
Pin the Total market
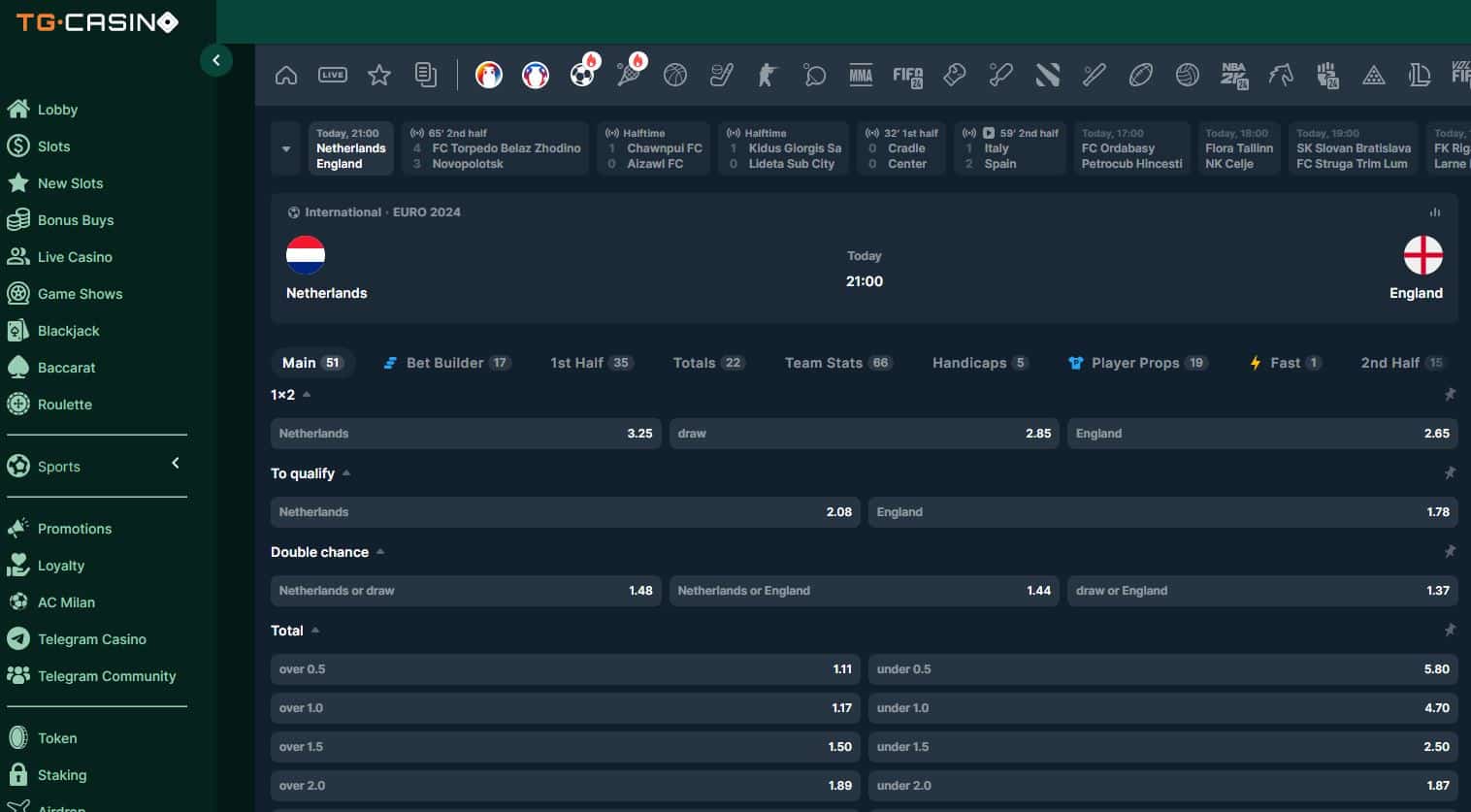pos(1450,631)
